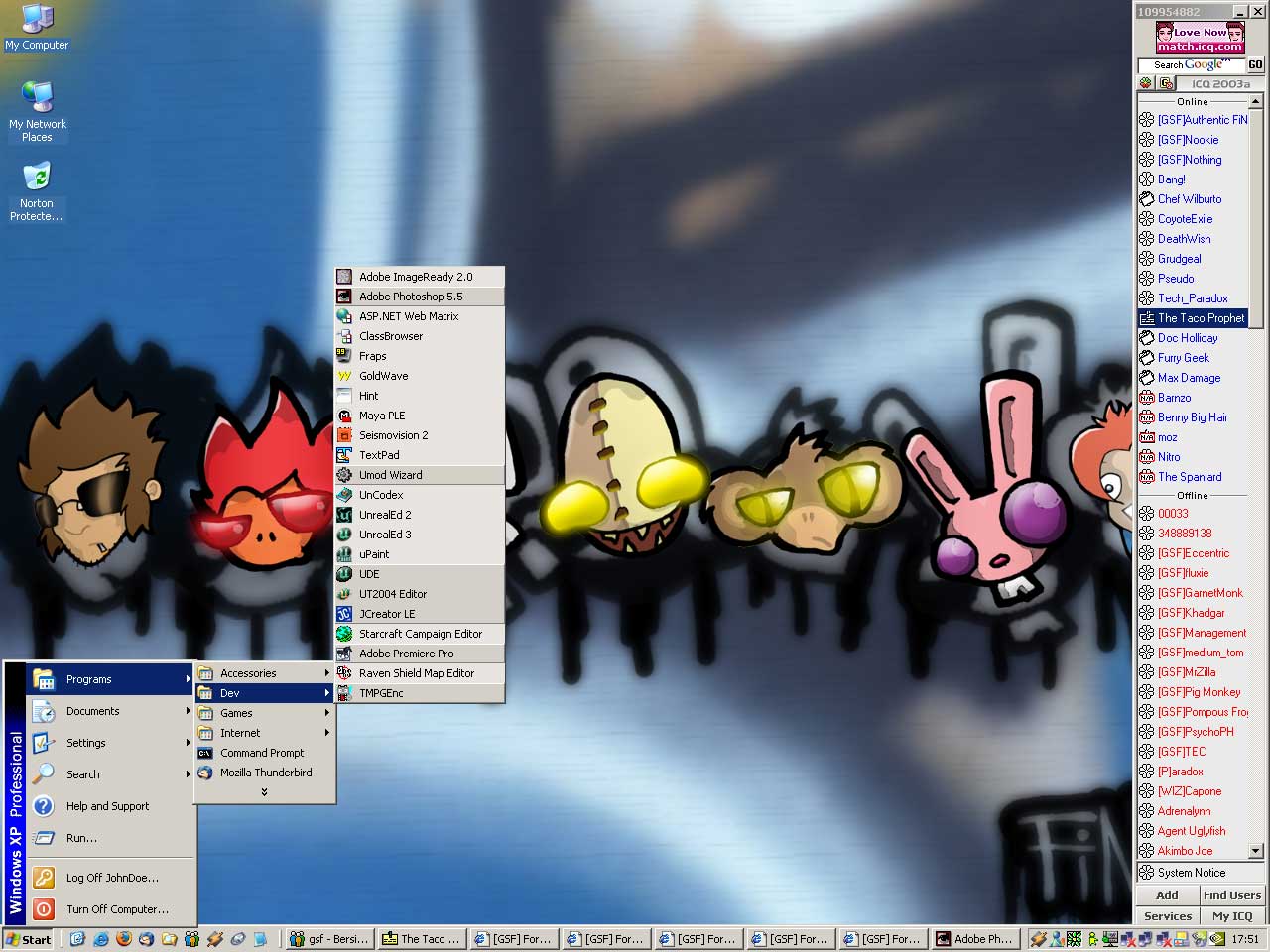Choose Turn Off Computer...
Screen dimensions: 1270x952
[110, 909]
